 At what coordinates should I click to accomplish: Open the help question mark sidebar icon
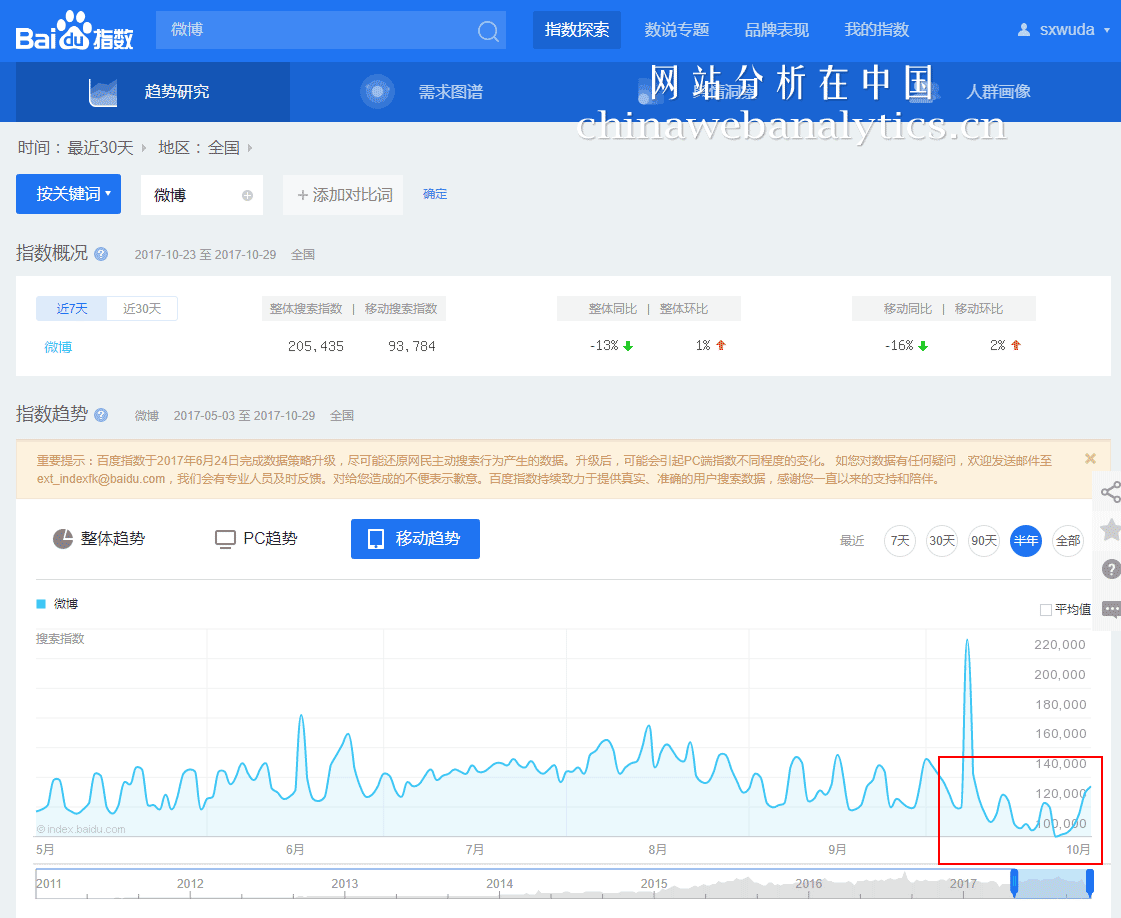[x=1109, y=569]
